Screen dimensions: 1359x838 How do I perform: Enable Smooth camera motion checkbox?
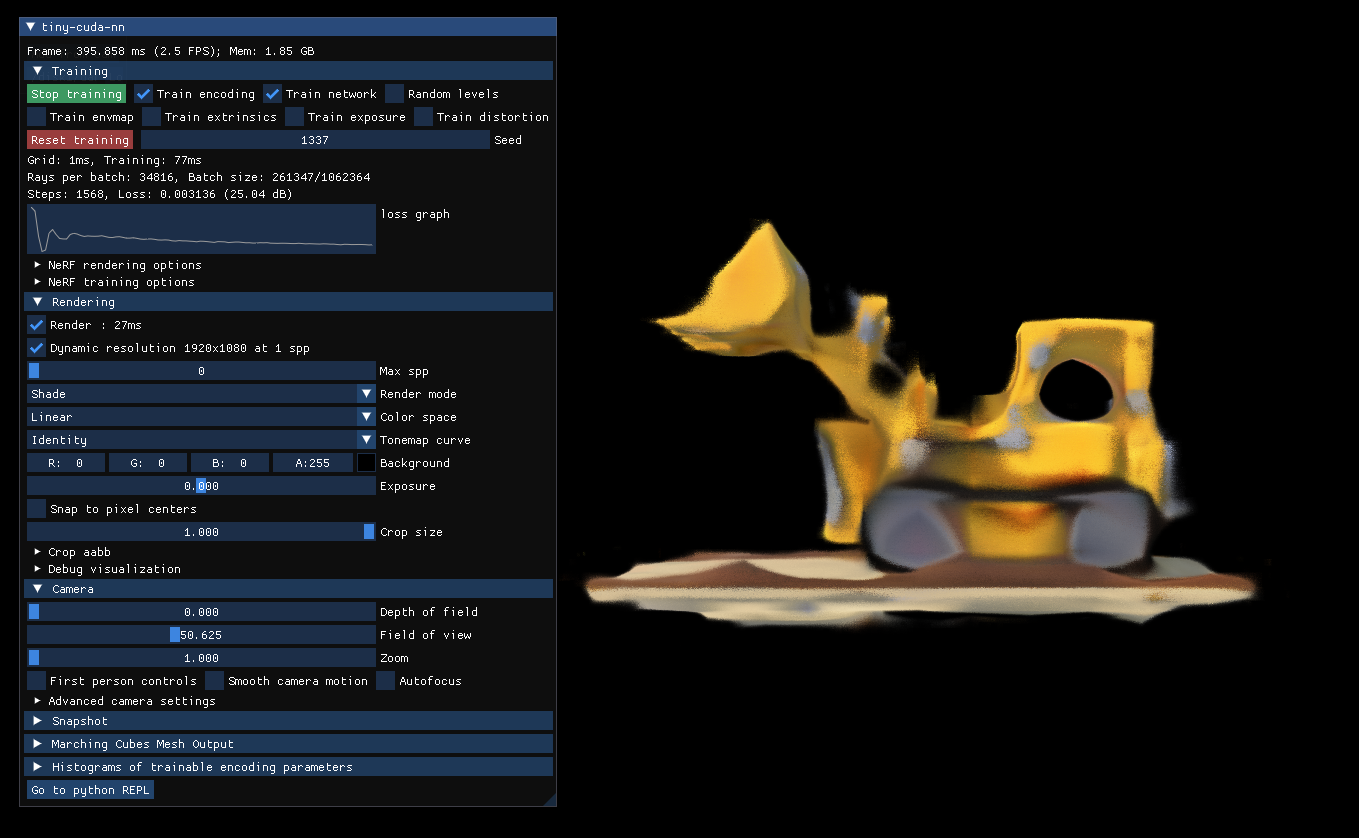215,681
